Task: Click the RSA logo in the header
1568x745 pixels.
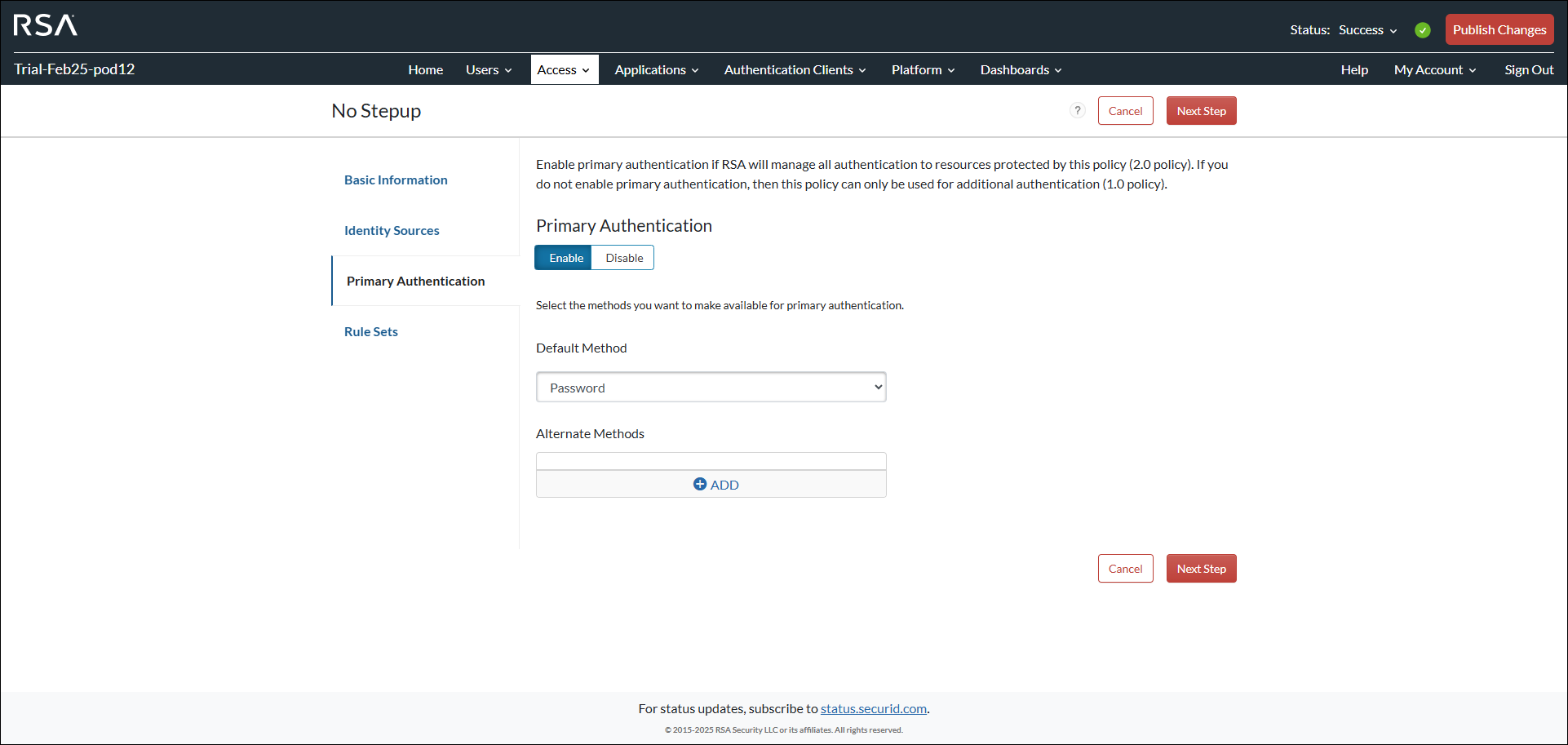Action: point(45,25)
